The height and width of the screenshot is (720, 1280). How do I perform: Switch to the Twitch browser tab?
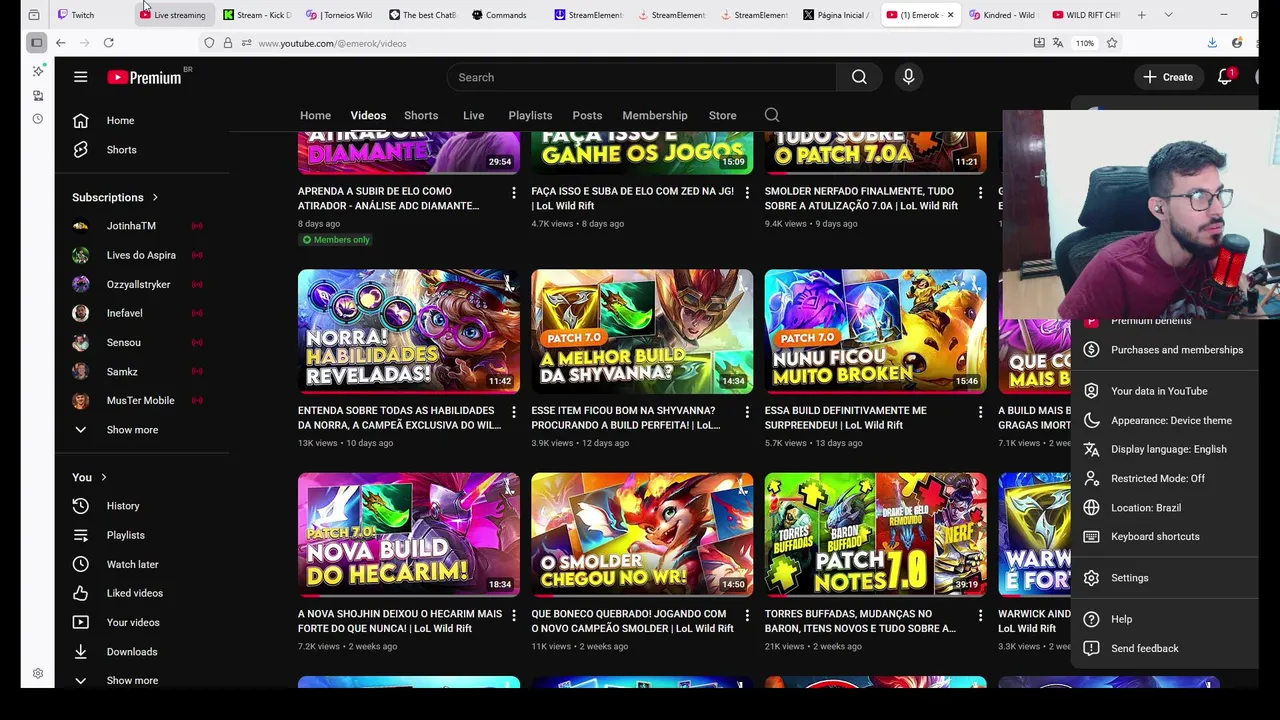(90, 15)
